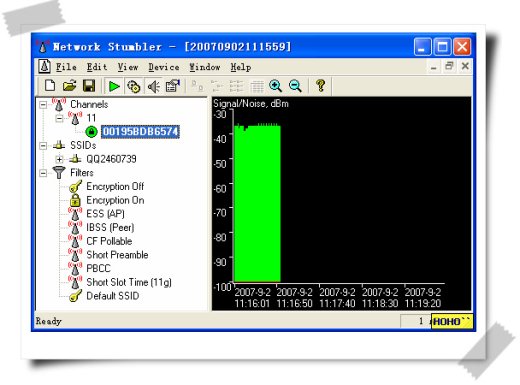Select the Short Preamble filter
The height and width of the screenshot is (385, 520).
tap(117, 255)
